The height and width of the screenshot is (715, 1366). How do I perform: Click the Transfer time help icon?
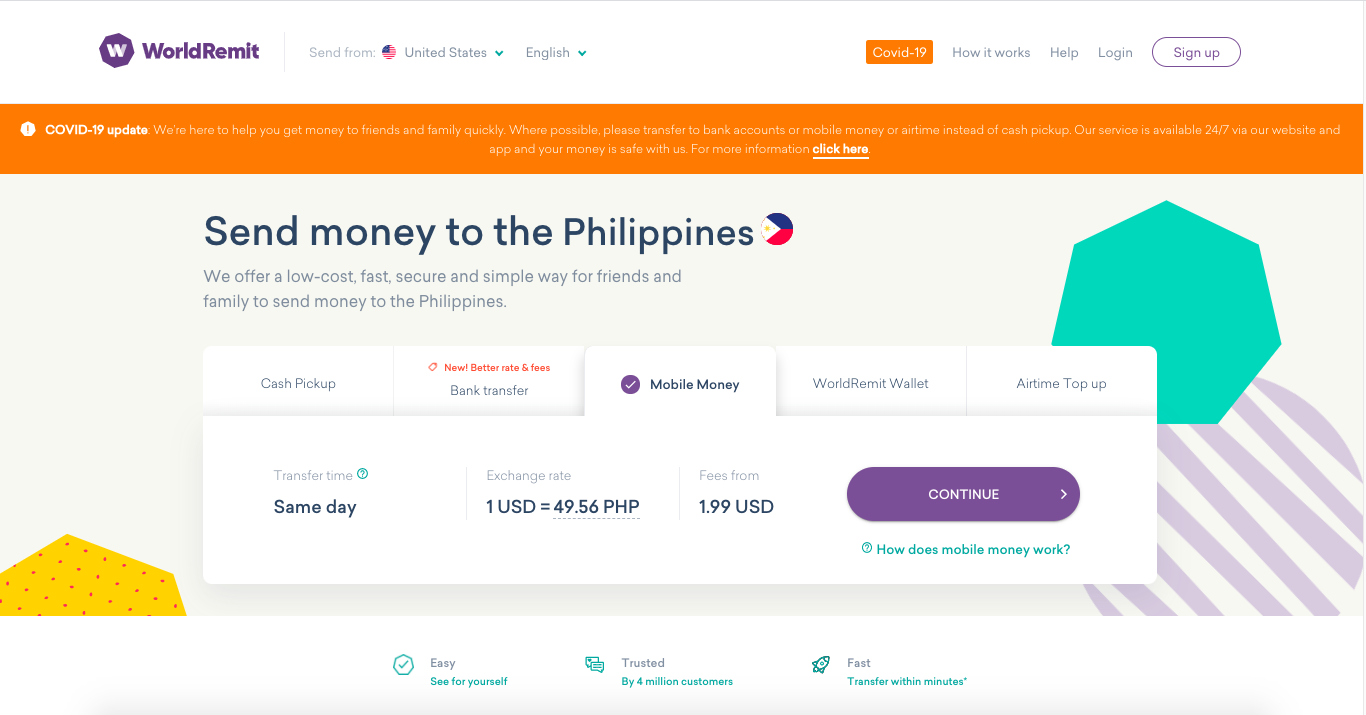click(x=363, y=474)
